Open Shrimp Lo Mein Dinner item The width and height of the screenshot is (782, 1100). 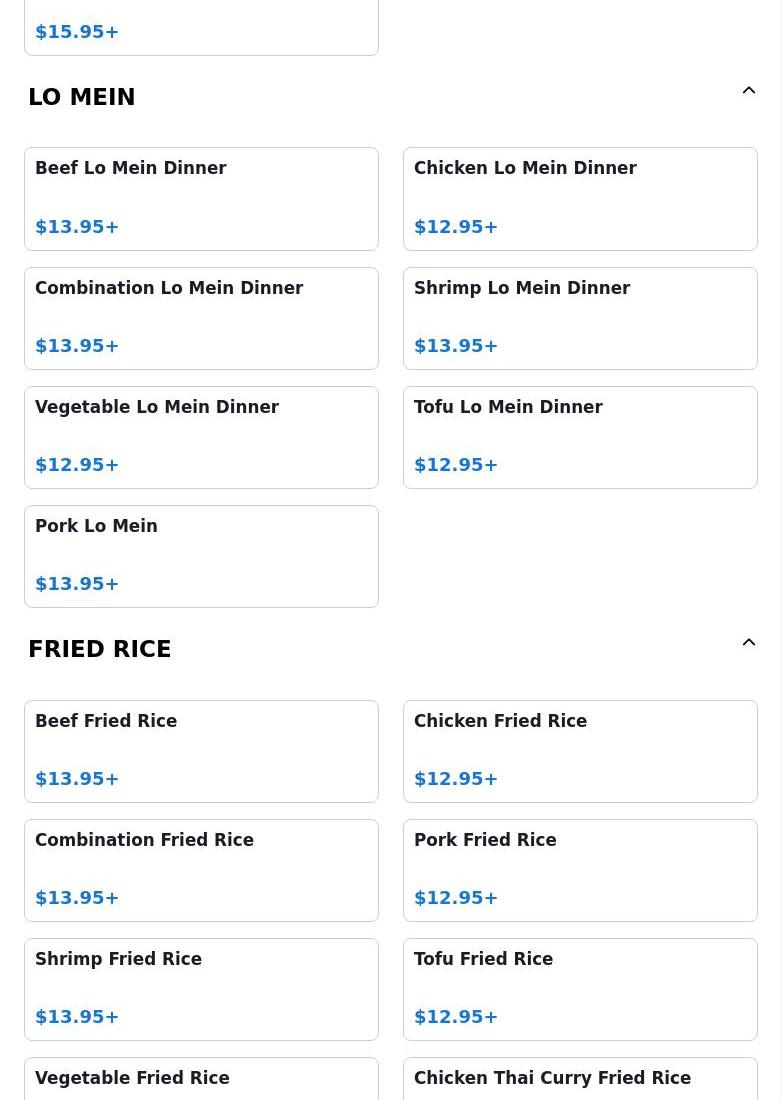580,318
